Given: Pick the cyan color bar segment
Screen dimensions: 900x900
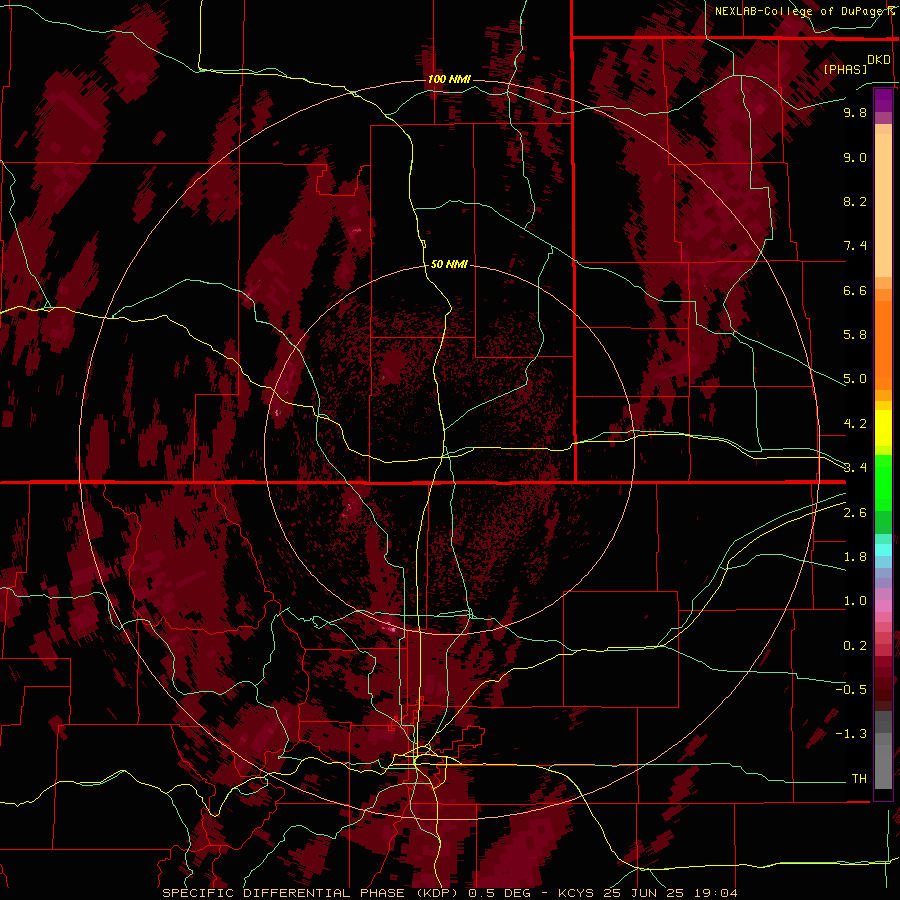Looking at the screenshot, I should 883,550.
